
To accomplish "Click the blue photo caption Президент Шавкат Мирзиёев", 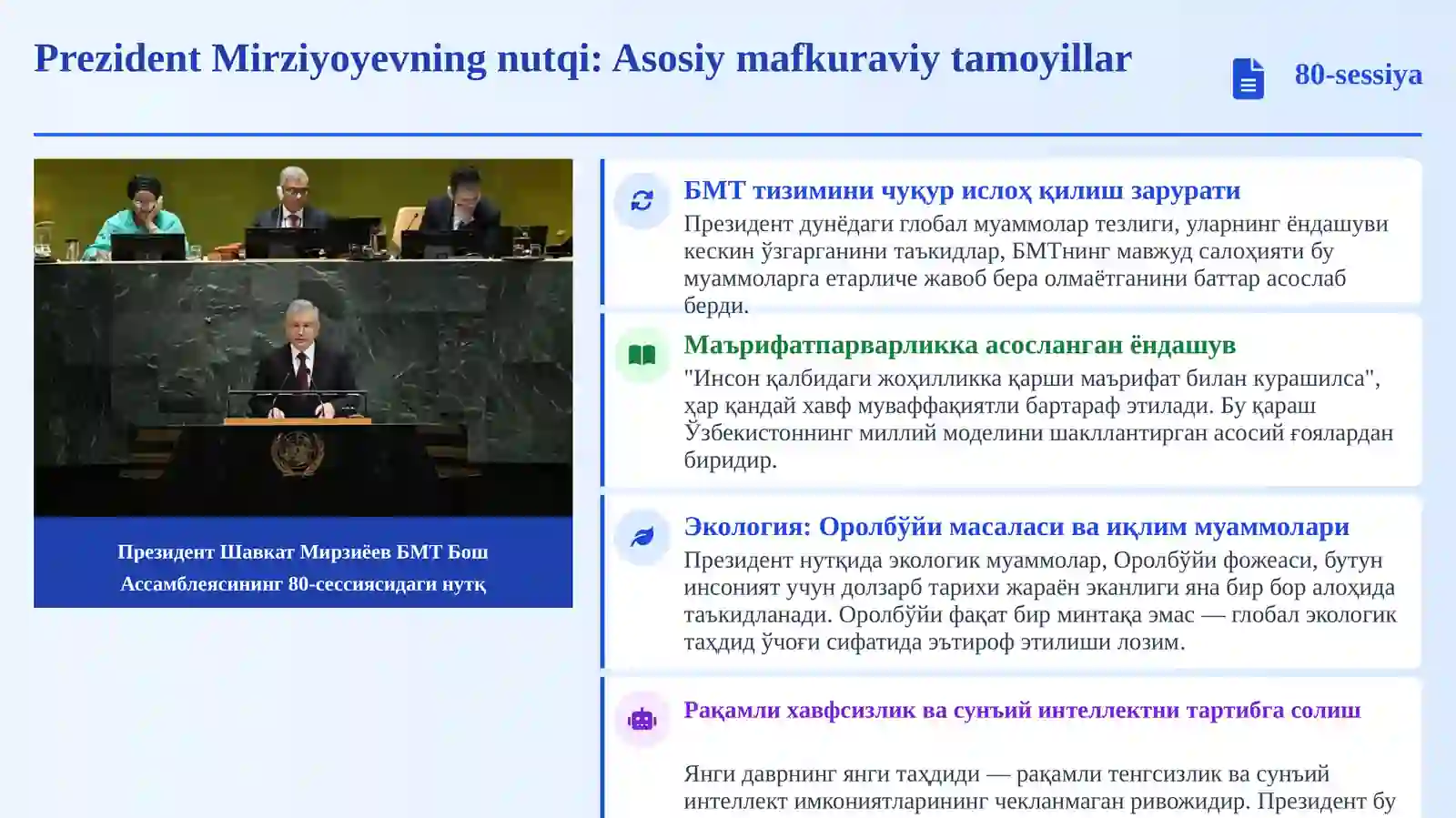I will [303, 568].
